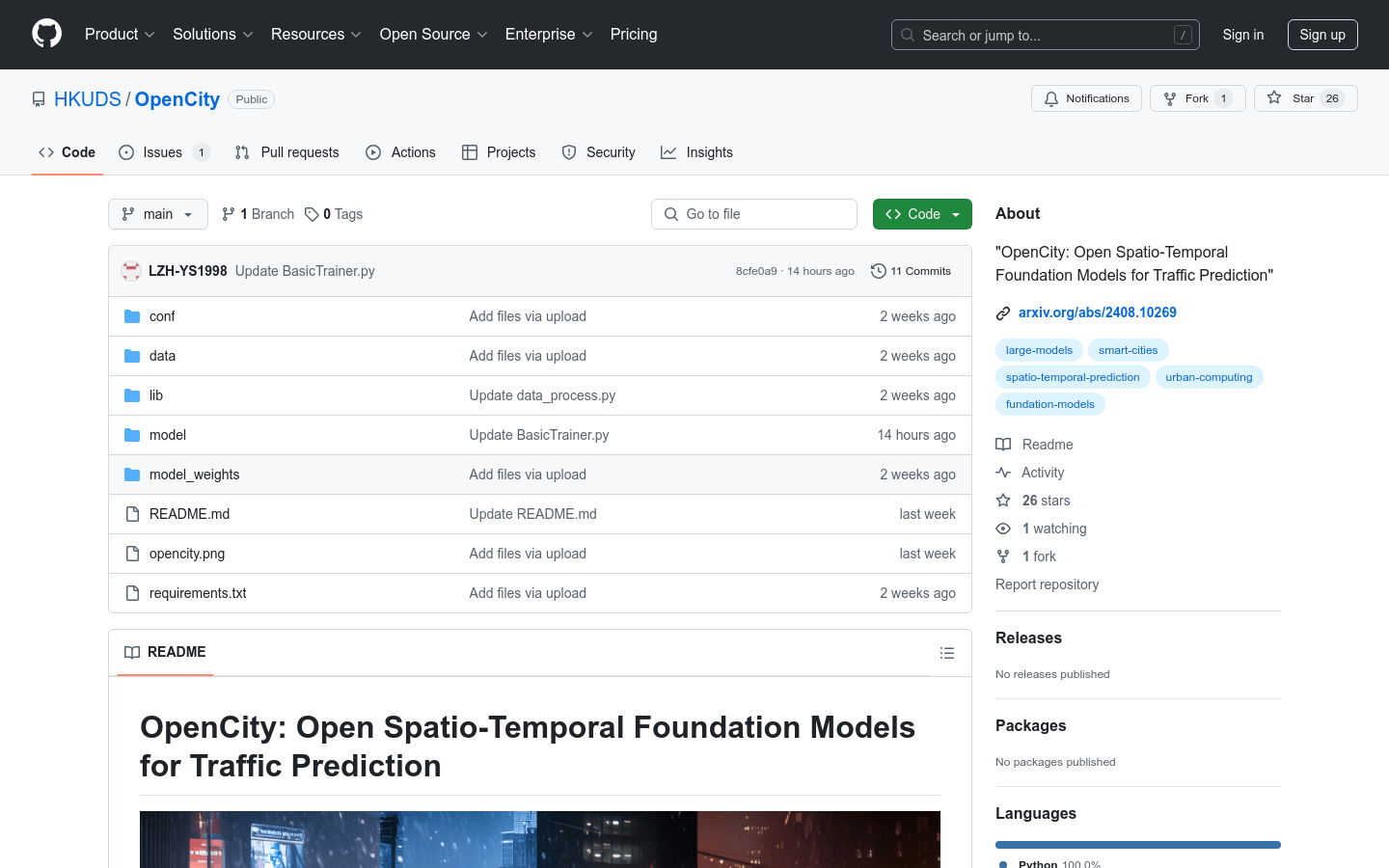
Task: Switch to the Pull requests tab
Action: coord(287,152)
